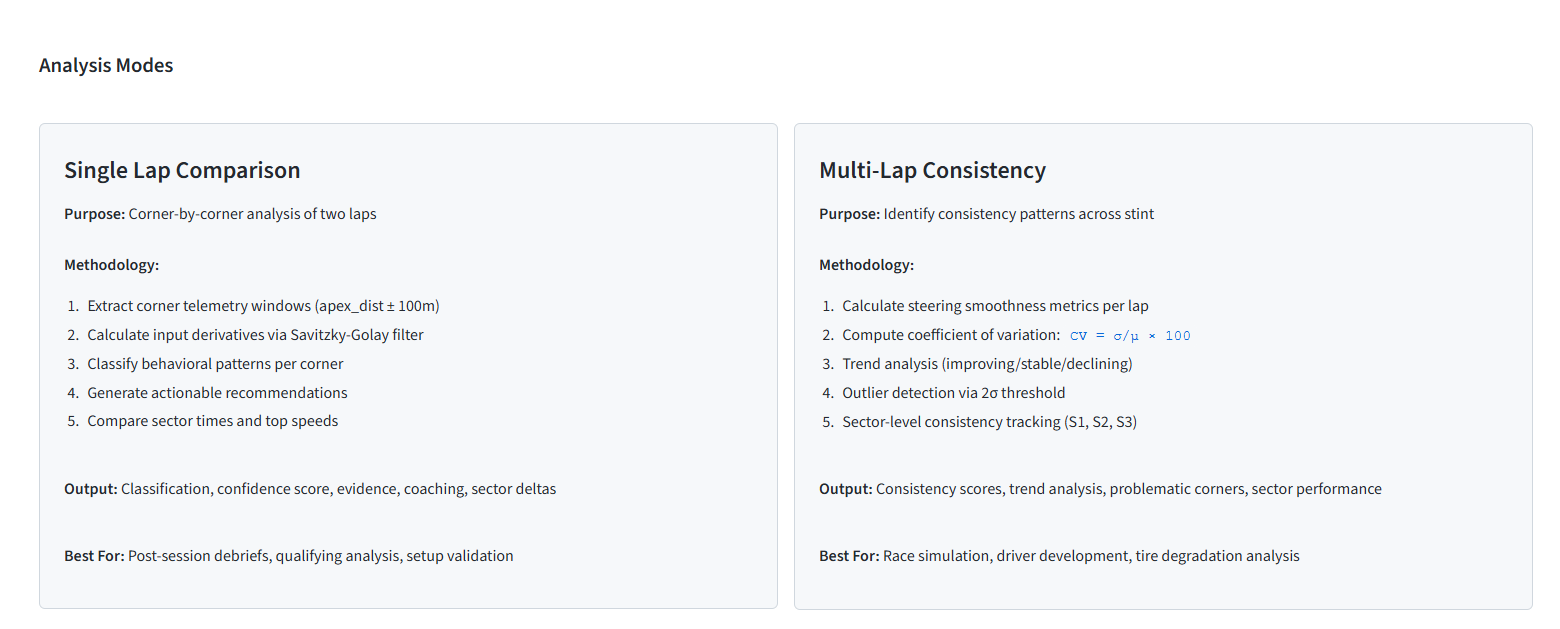
Task: Click the Analysis Modes heading
Action: pos(106,65)
